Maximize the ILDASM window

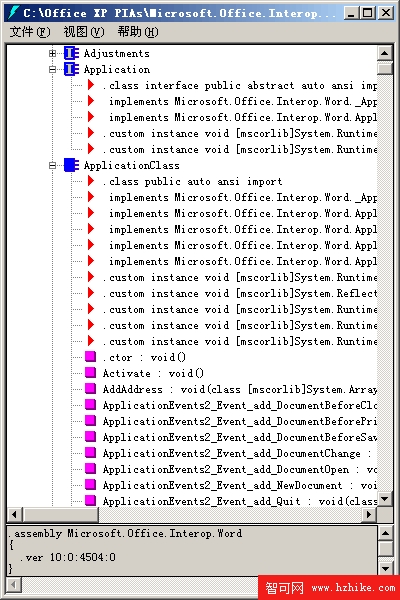click(x=367, y=13)
